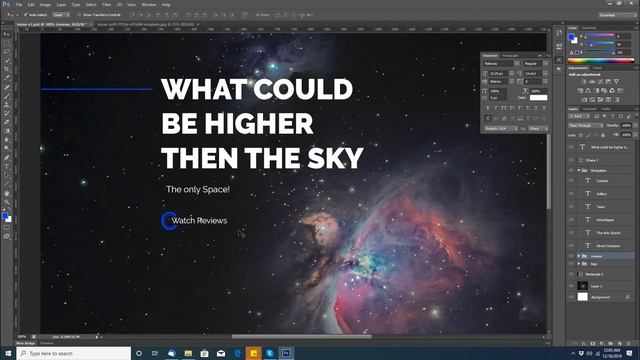Screen dimensions: 640x360
Task: Select the Brush tool
Action: tap(7, 96)
